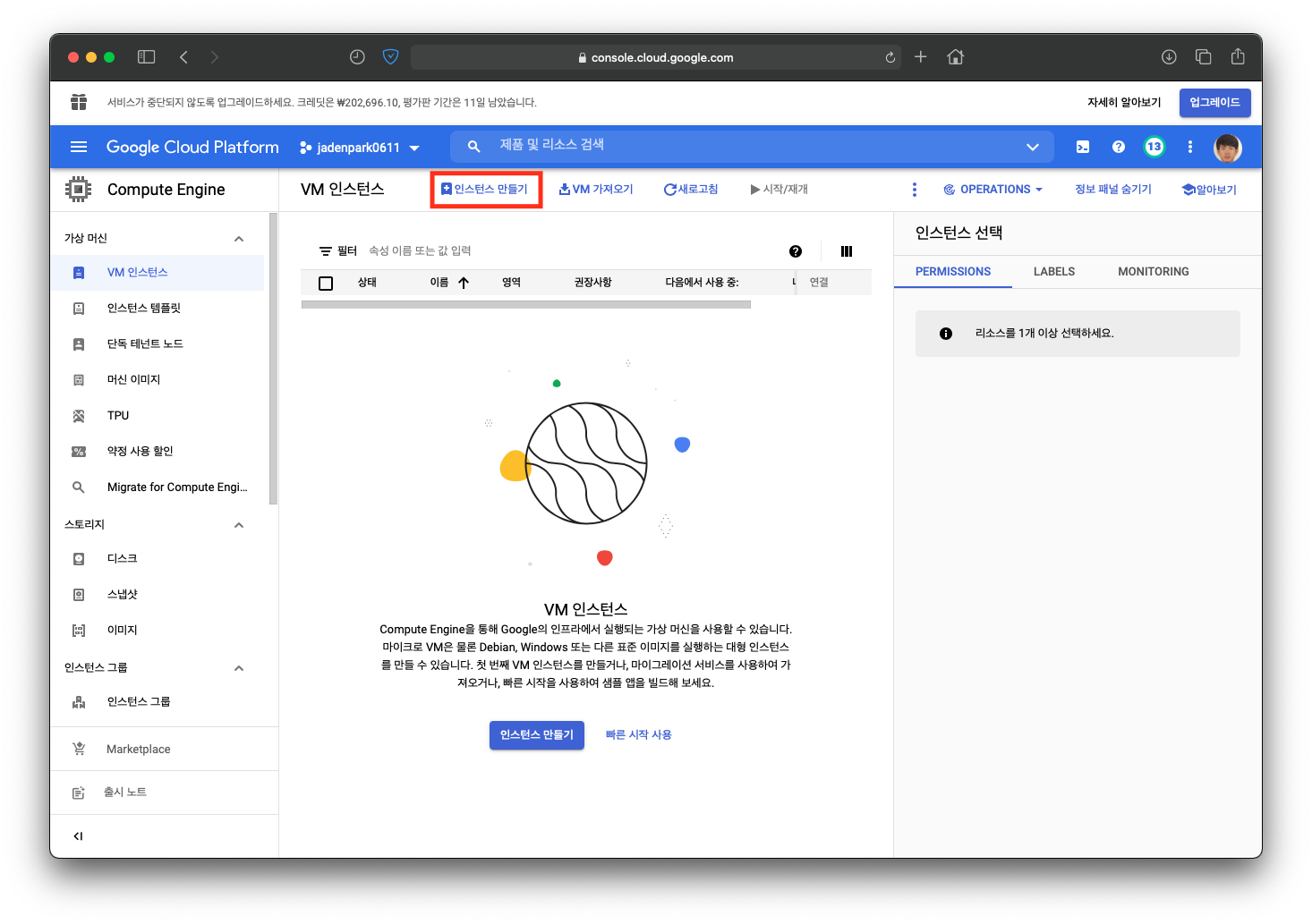
Task: Click the Safari privacy shield icon
Action: 390,57
